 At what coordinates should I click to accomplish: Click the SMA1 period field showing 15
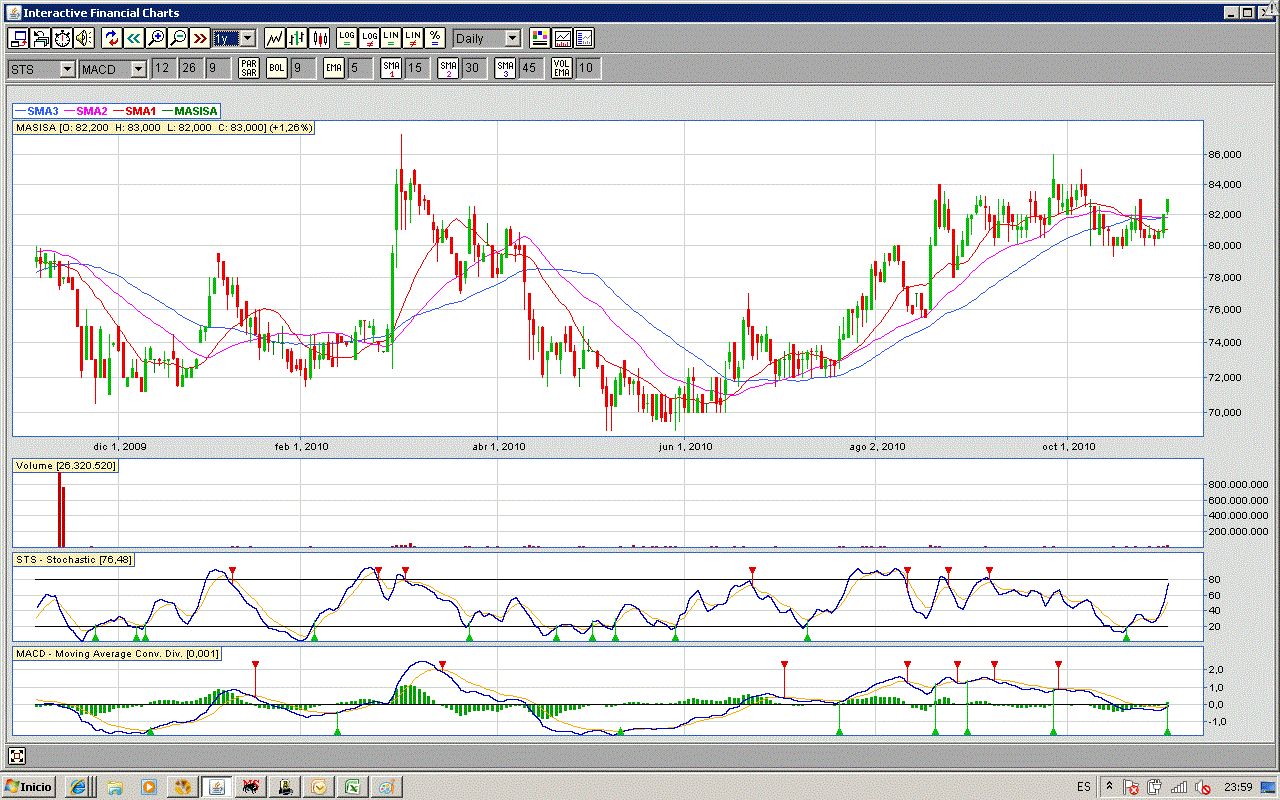(x=415, y=68)
